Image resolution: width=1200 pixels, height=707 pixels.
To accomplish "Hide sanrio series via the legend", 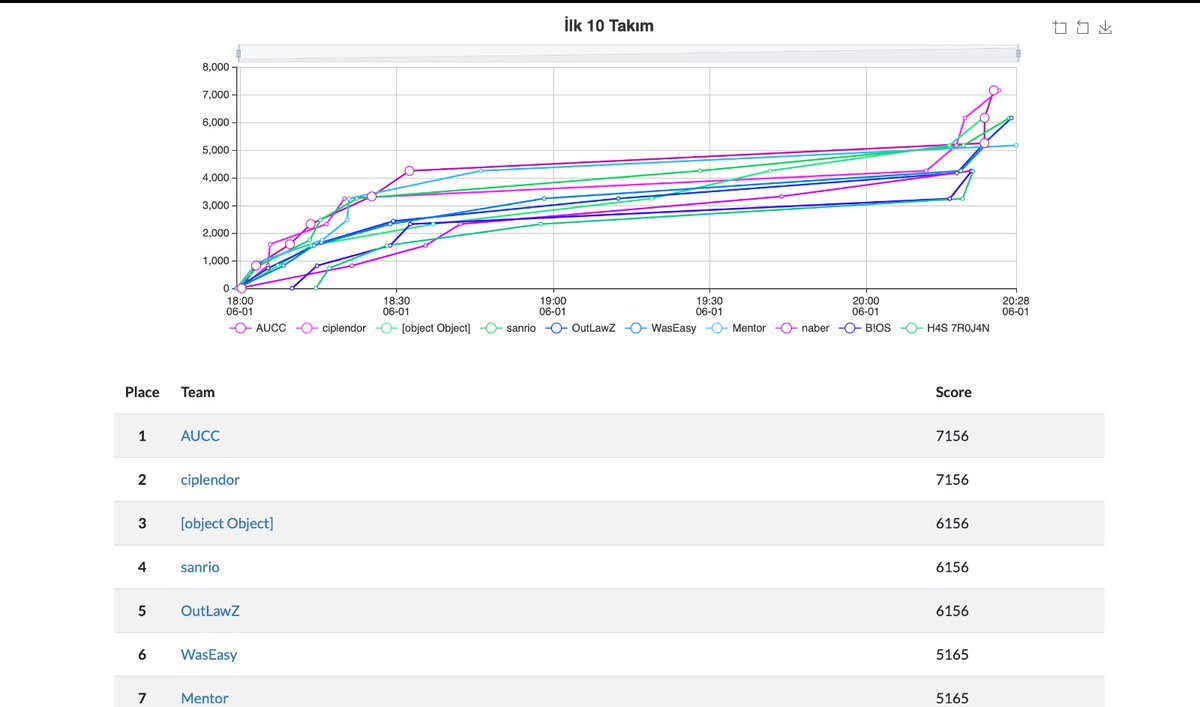I will 508,327.
